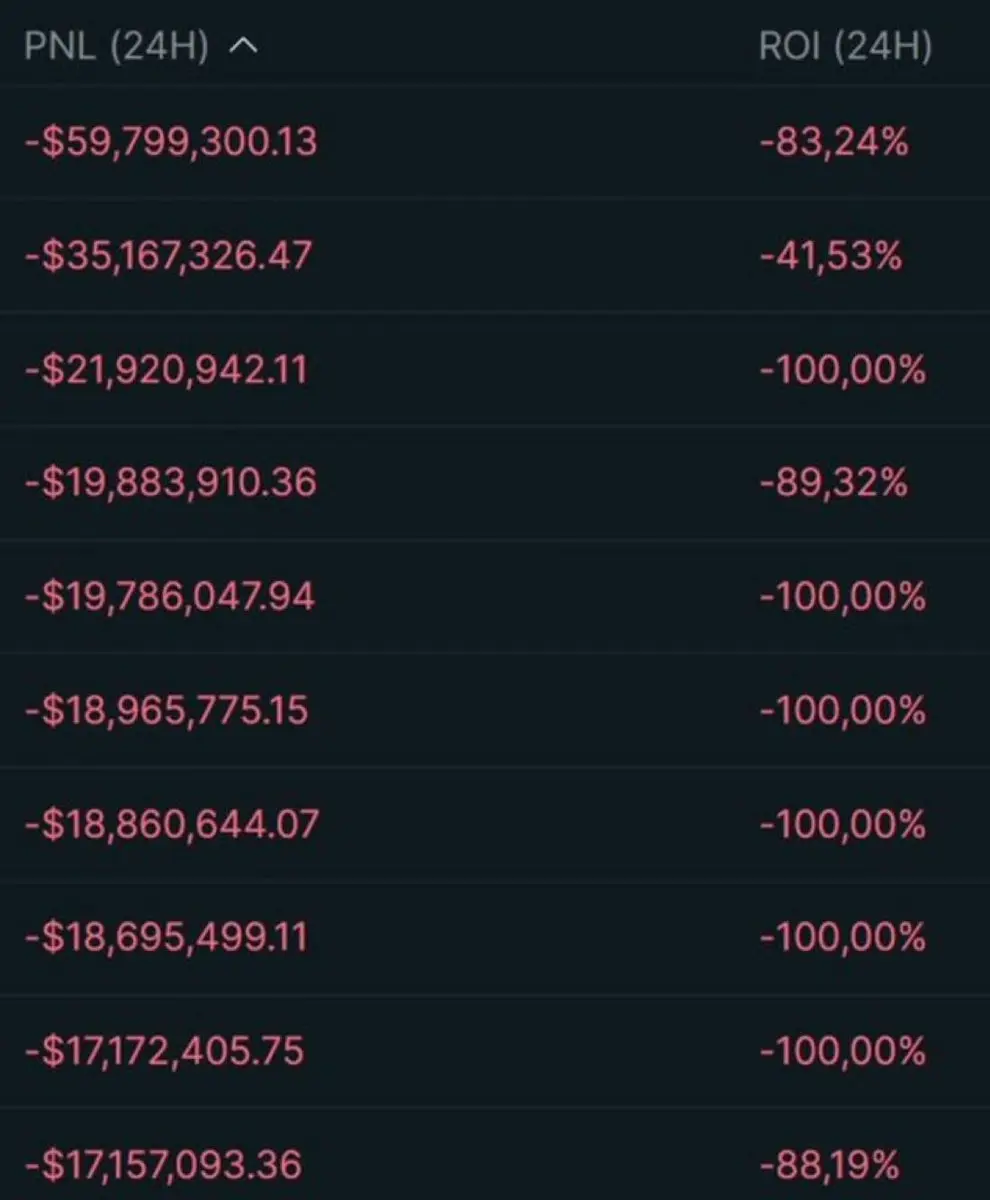
Task: Open the -$19,786,047.94 PNL row
Action: coord(170,597)
